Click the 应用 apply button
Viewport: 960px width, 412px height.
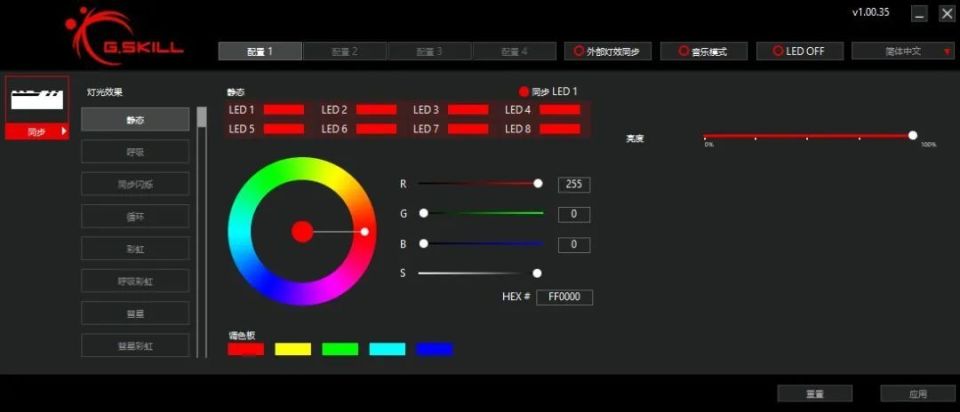(x=918, y=394)
